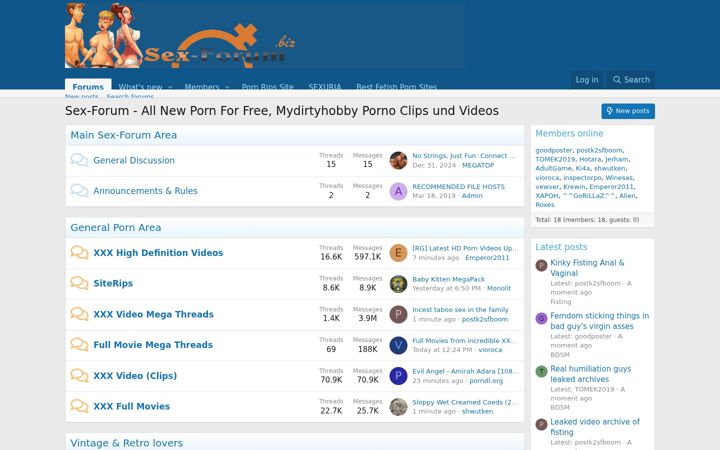This screenshot has height=450, width=720.
Task: Click the blue New posts button
Action: [x=628, y=111]
